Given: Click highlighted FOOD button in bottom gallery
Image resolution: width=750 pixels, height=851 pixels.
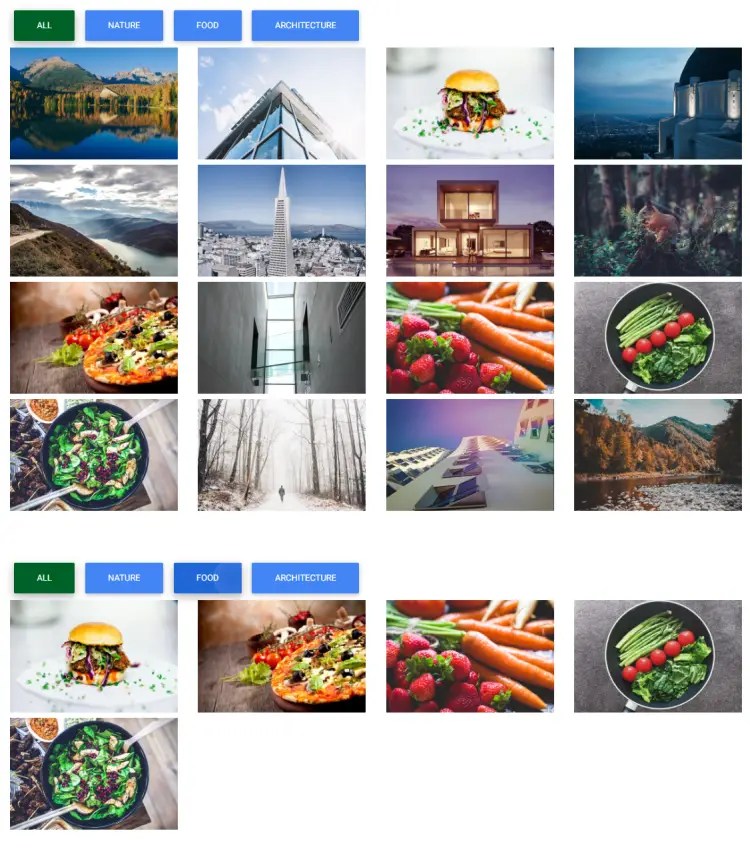Looking at the screenshot, I should coord(207,578).
